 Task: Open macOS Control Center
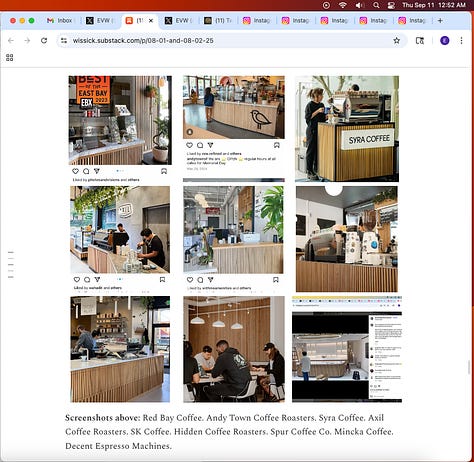point(391,5)
